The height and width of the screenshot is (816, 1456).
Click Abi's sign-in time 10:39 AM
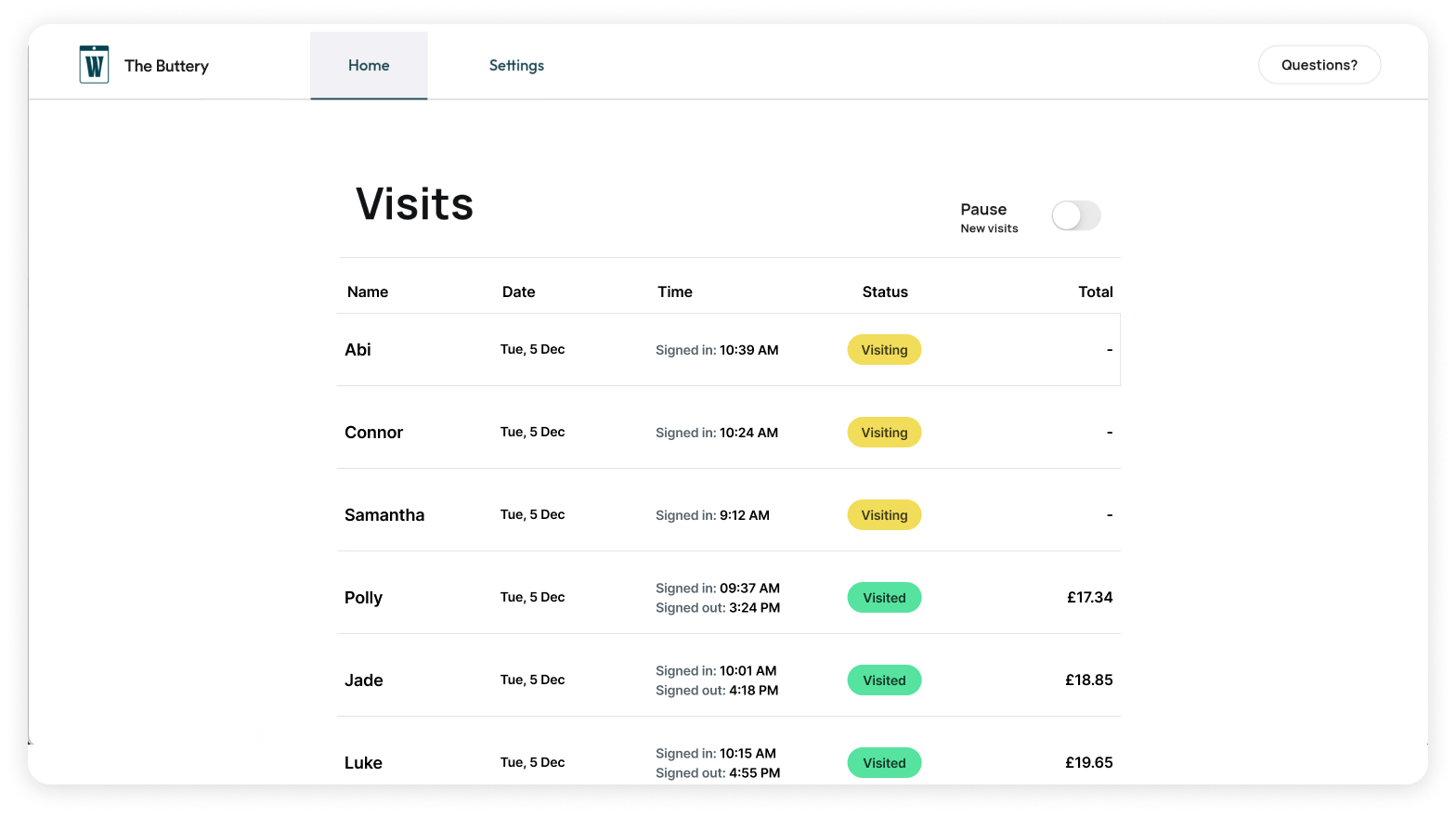(748, 350)
